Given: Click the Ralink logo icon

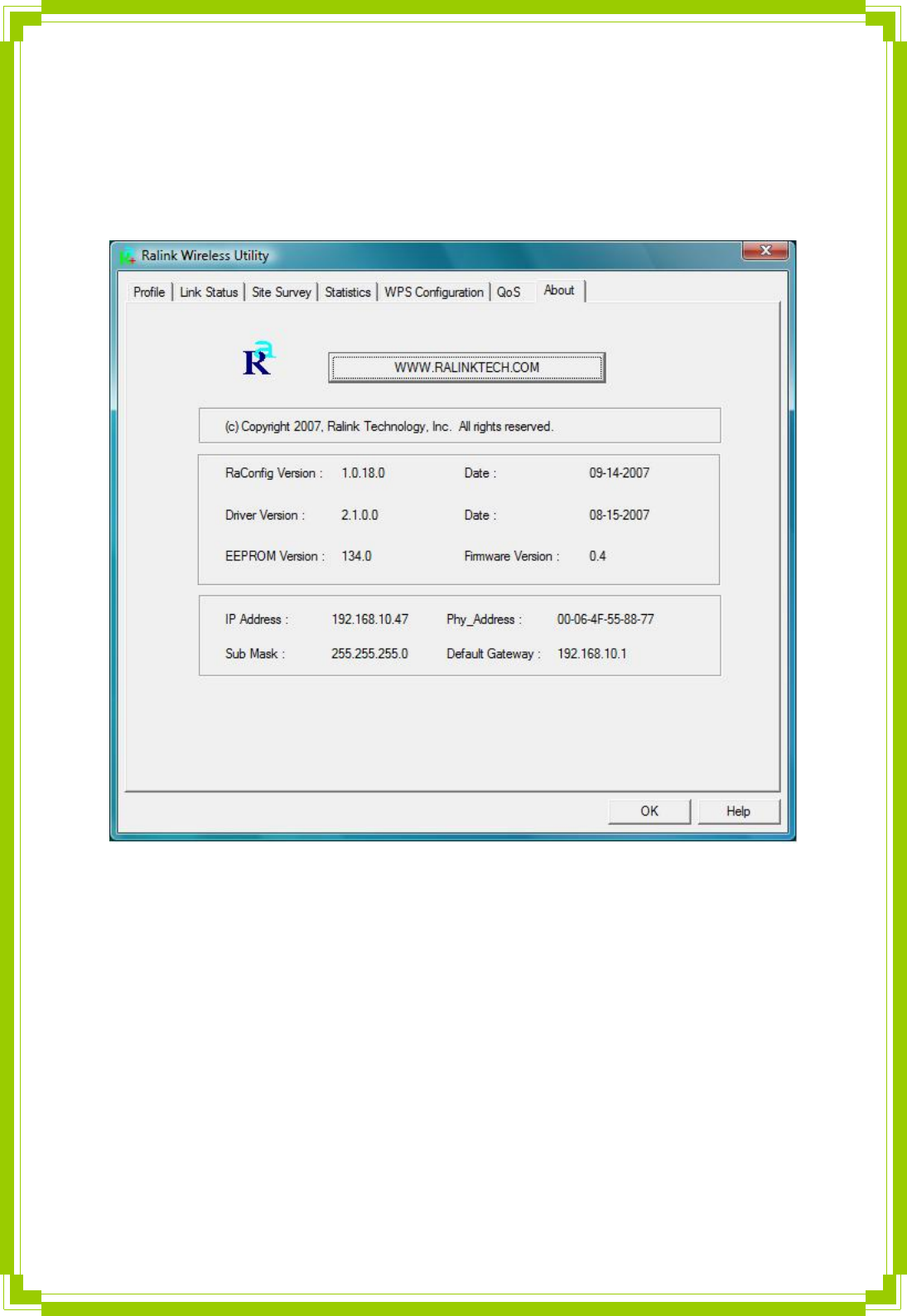Looking at the screenshot, I should (258, 359).
